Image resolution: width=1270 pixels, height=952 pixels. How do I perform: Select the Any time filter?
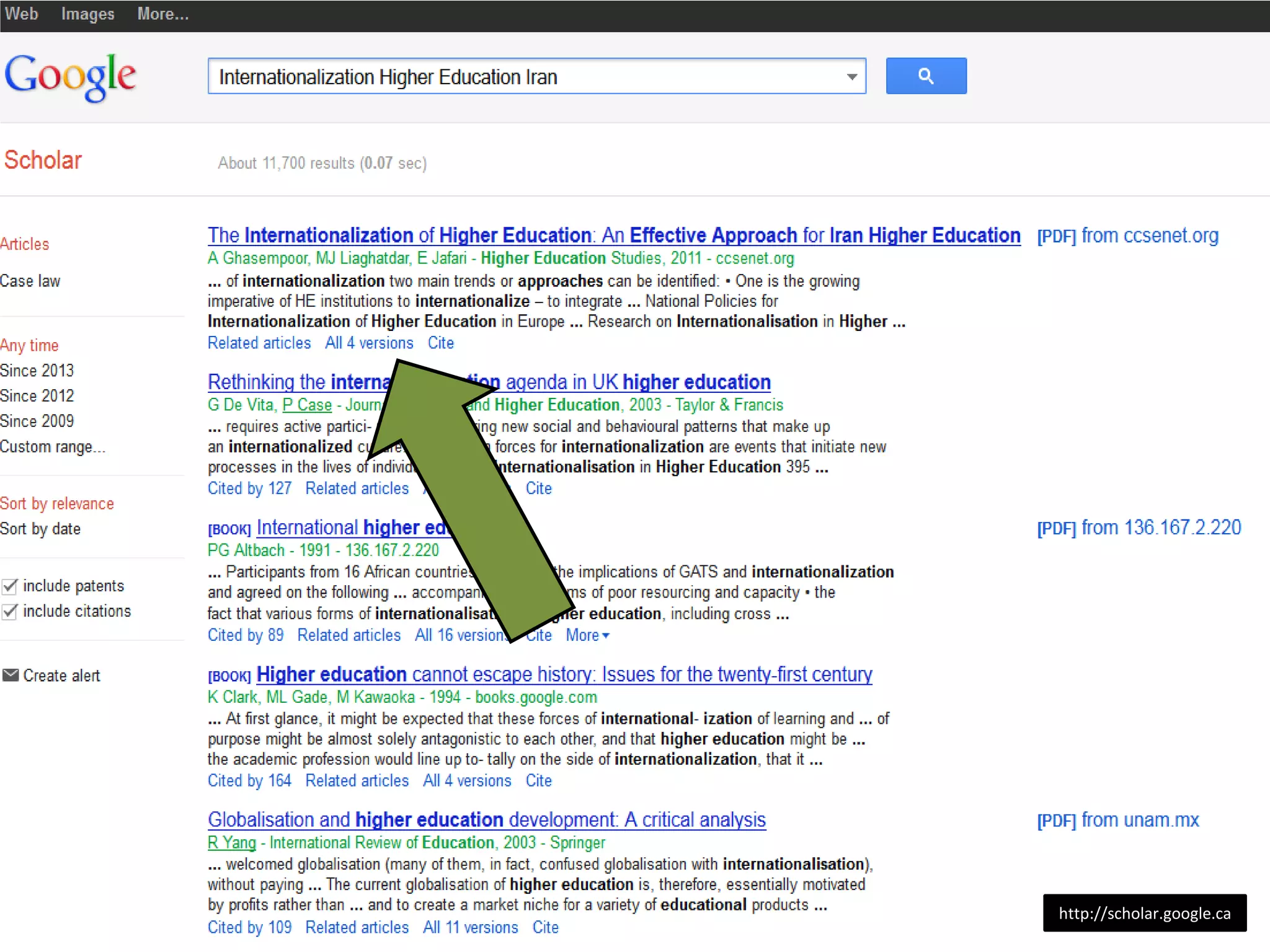tap(29, 345)
